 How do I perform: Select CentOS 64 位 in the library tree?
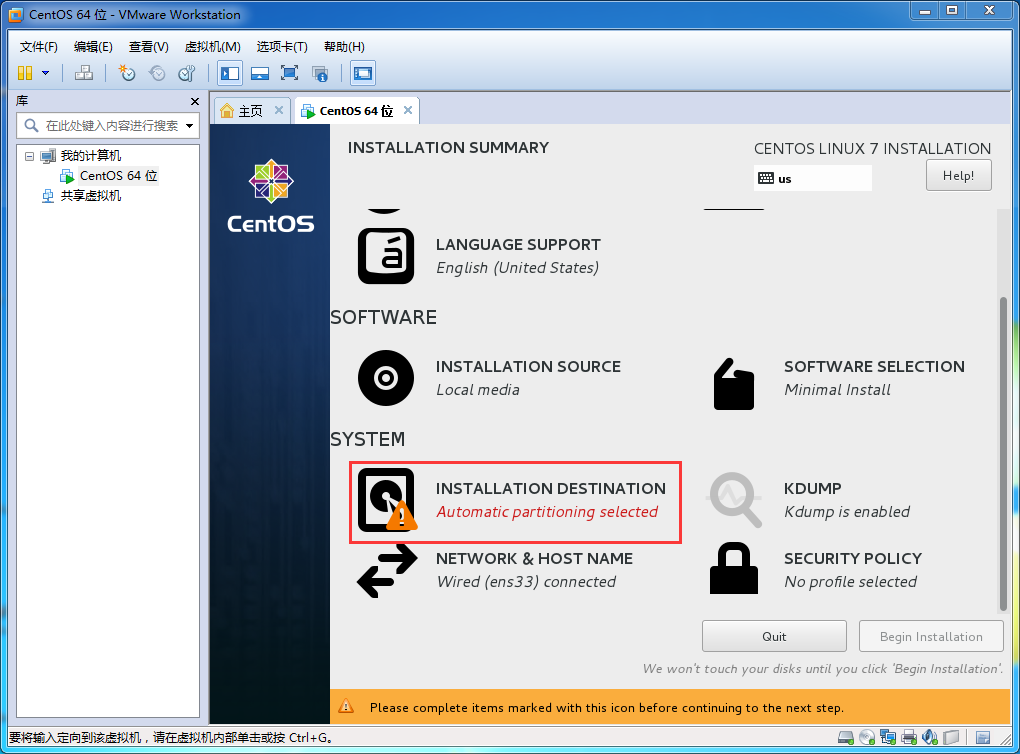point(118,176)
